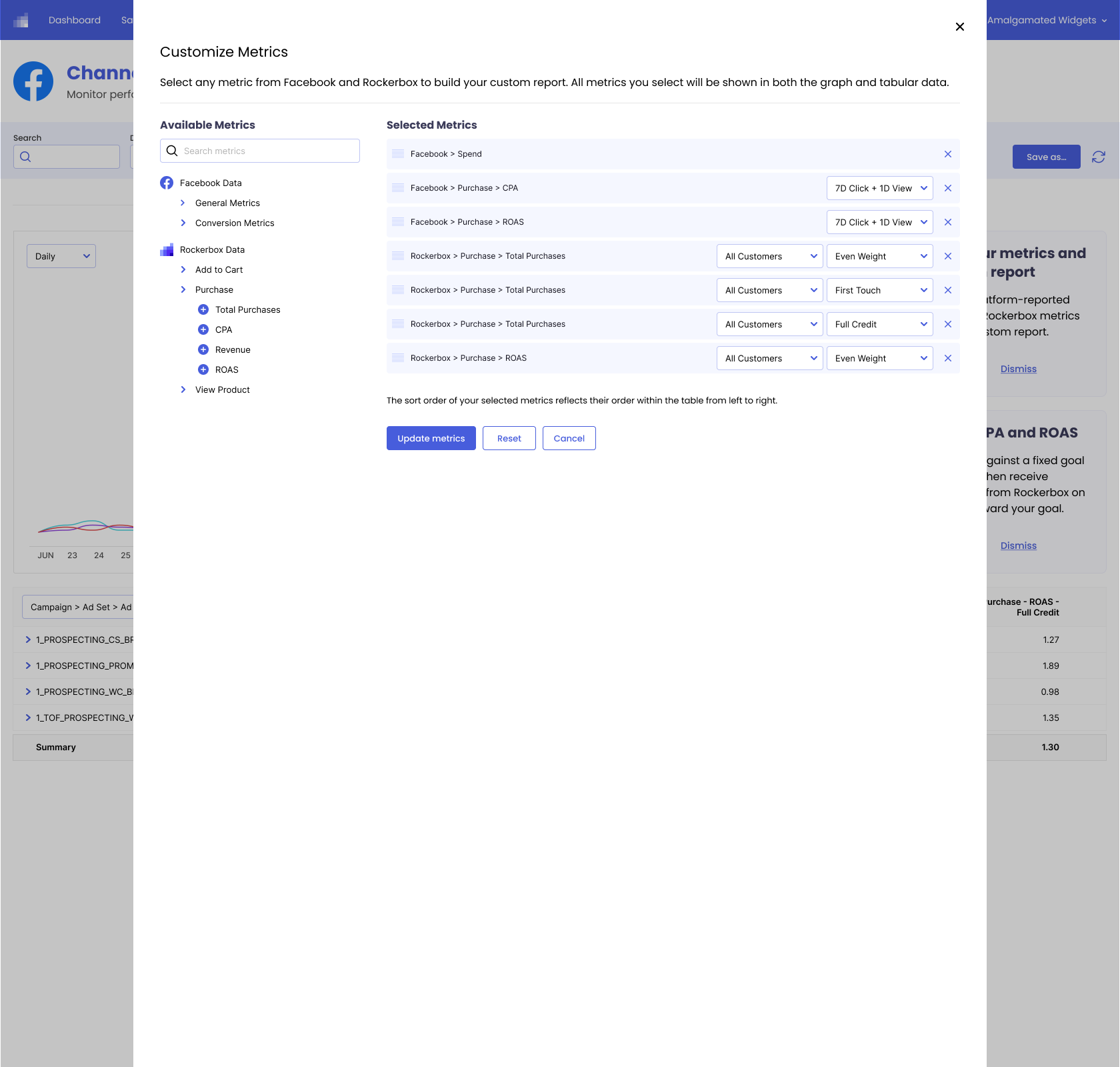Remove Total Purchases Full Credit metric
1120x1067 pixels.
pos(948,324)
